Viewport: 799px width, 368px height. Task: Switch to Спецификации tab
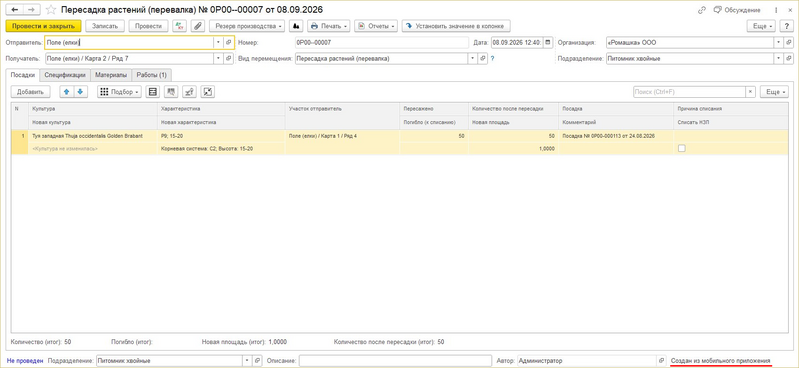coord(65,75)
